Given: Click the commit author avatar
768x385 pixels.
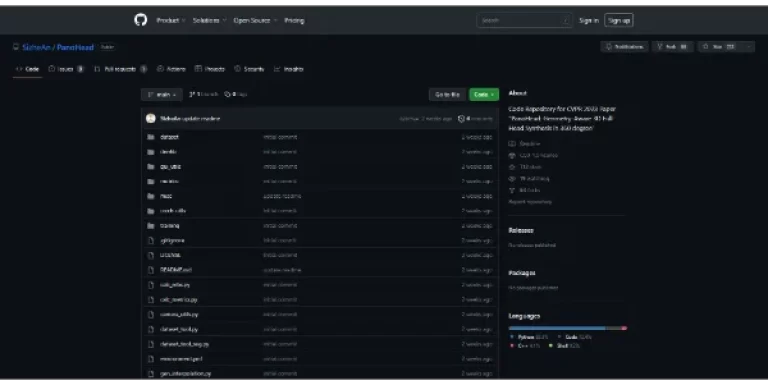Looking at the screenshot, I should coord(151,119).
